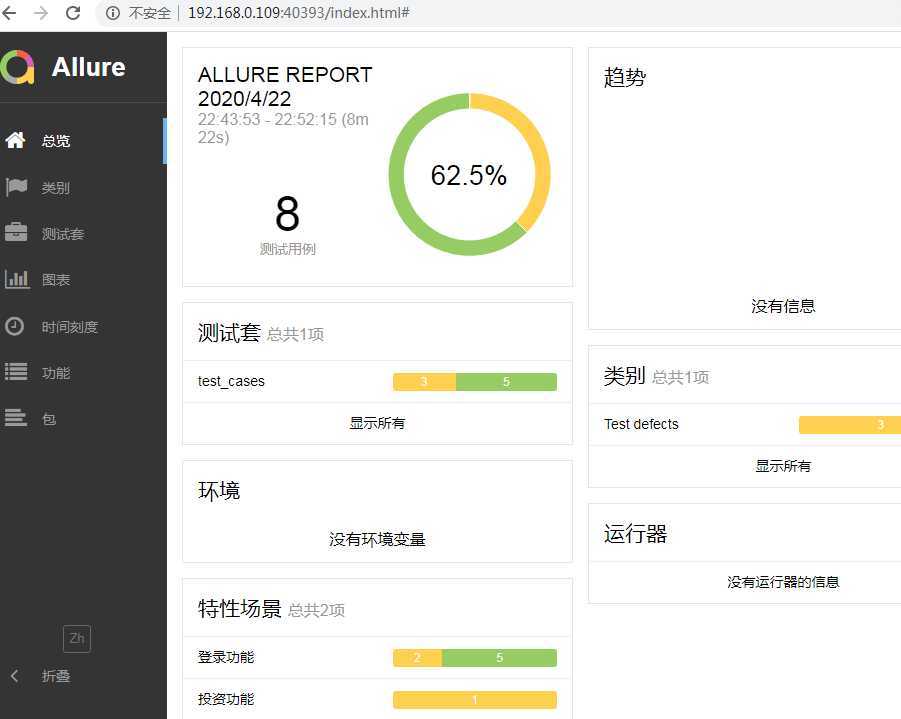Screen dimensions: 901x719
Task: Open the 时间刻度 timeline page
Action: pyautogui.click(x=83, y=327)
